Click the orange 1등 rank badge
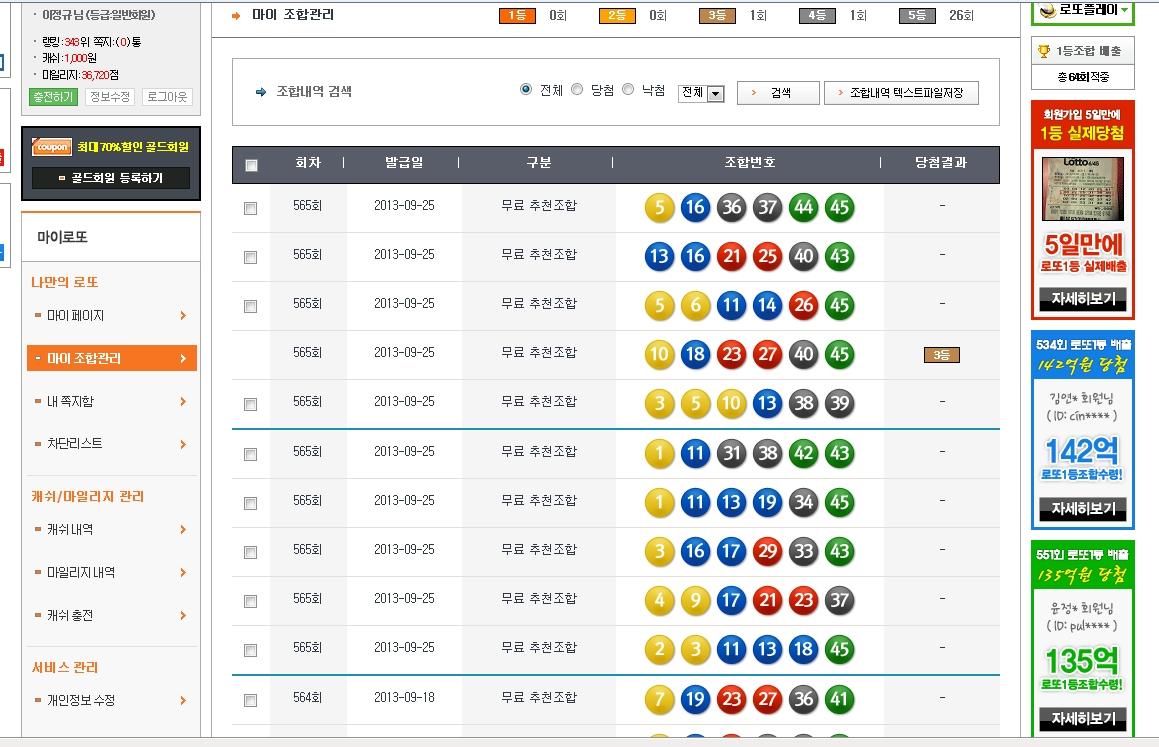This screenshot has width=1159, height=747. (x=516, y=15)
